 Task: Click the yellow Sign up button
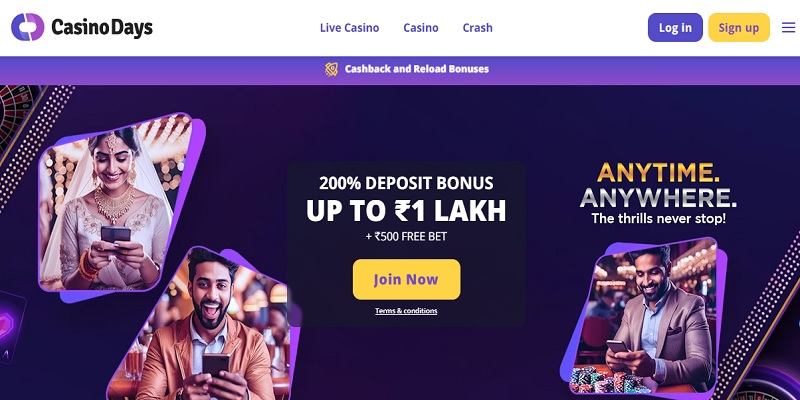[x=739, y=28]
